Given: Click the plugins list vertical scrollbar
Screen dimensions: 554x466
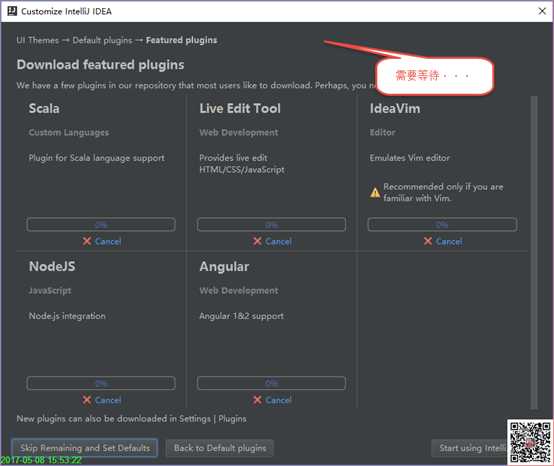Looking at the screenshot, I should pos(534,252).
